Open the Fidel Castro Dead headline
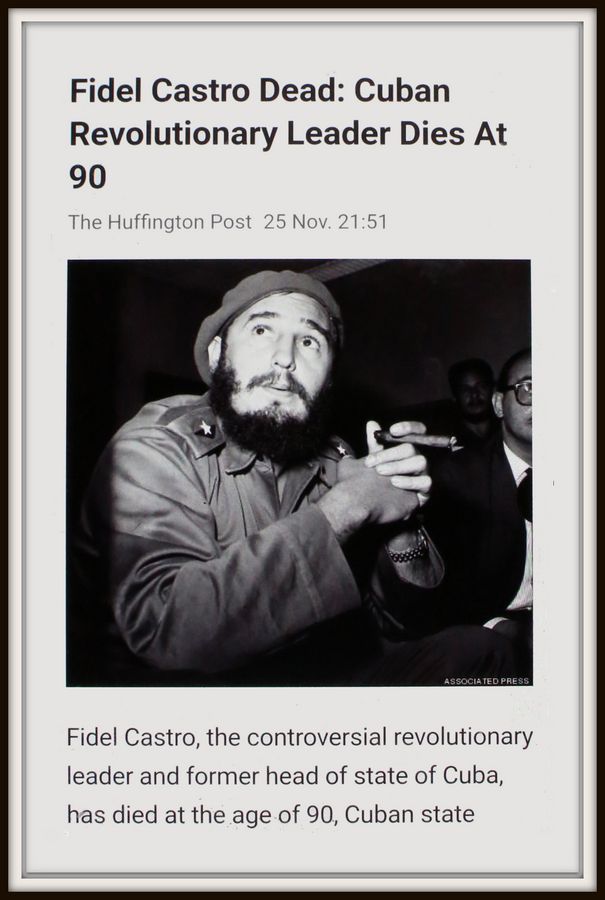The image size is (605, 900). tap(288, 133)
